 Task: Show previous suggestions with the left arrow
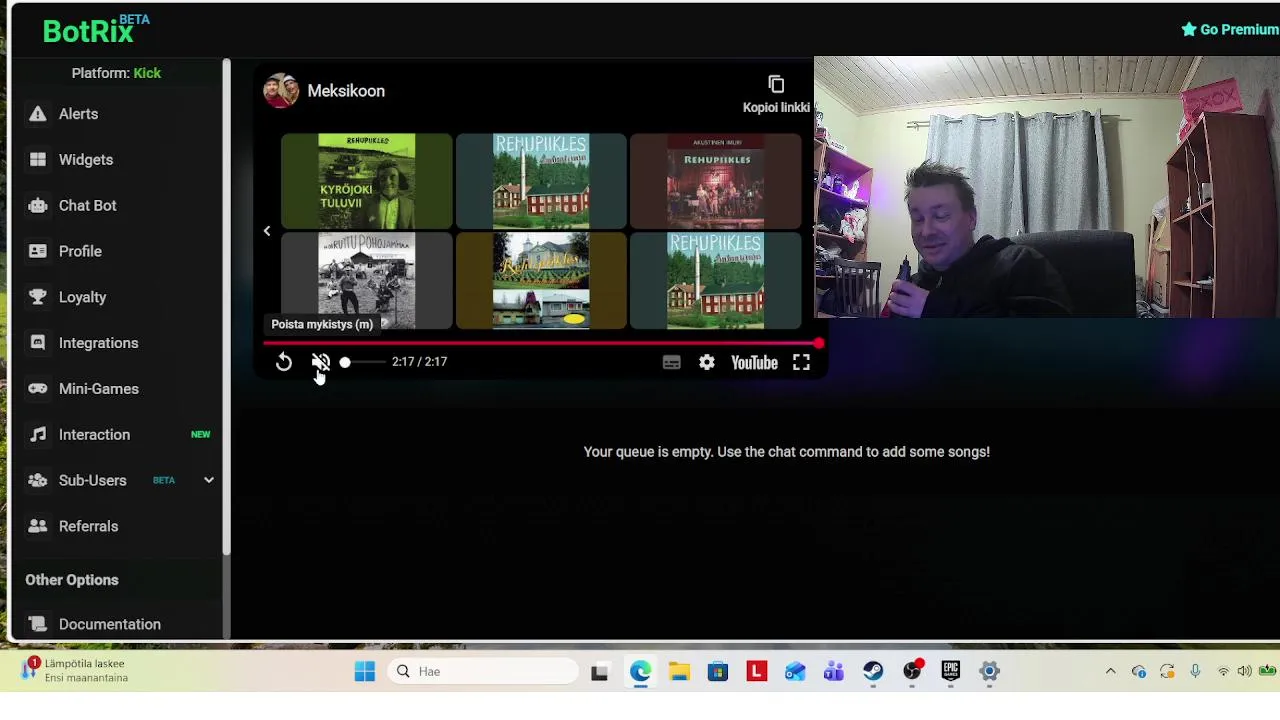click(267, 232)
